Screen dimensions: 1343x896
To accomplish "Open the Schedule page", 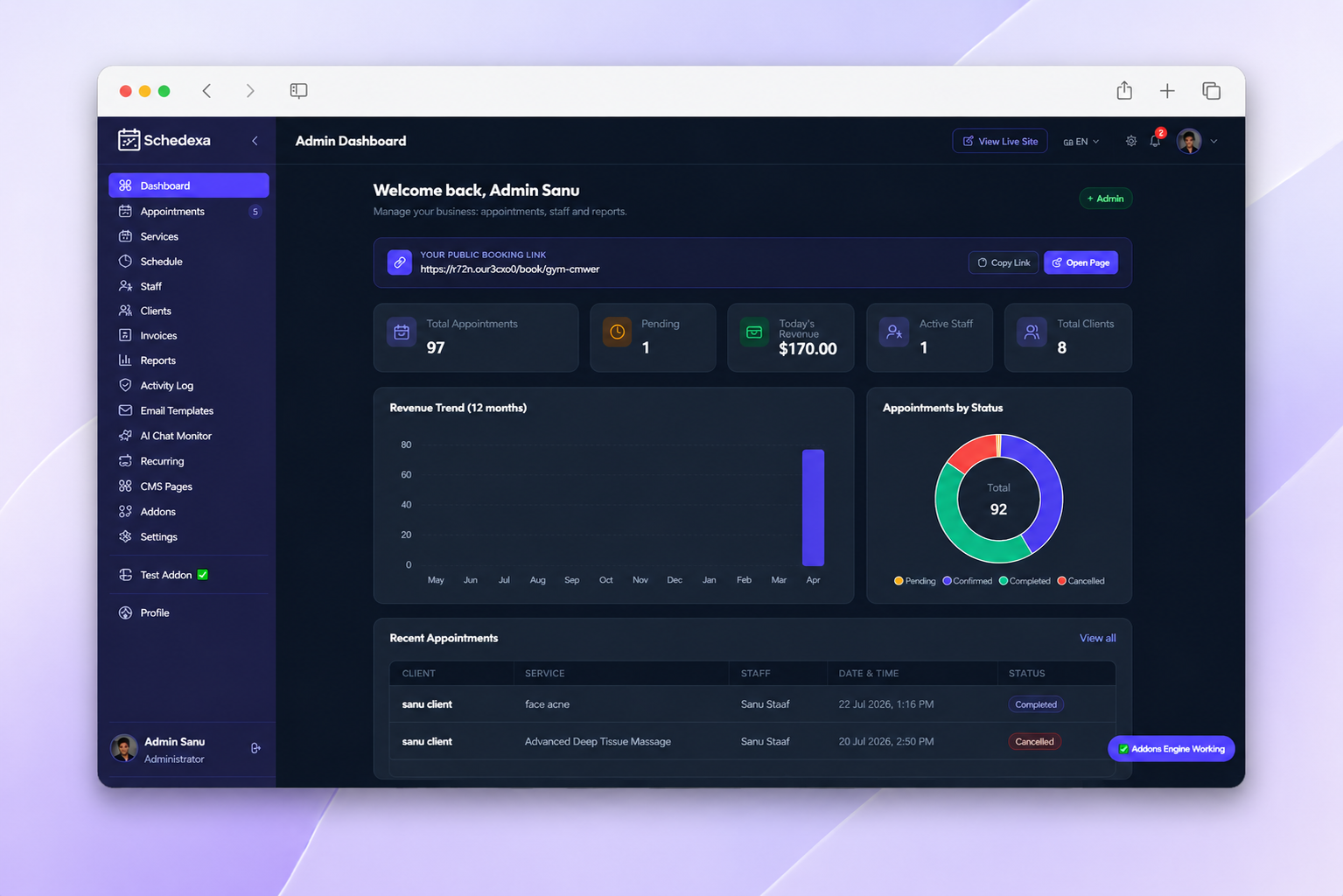I will [188, 261].
